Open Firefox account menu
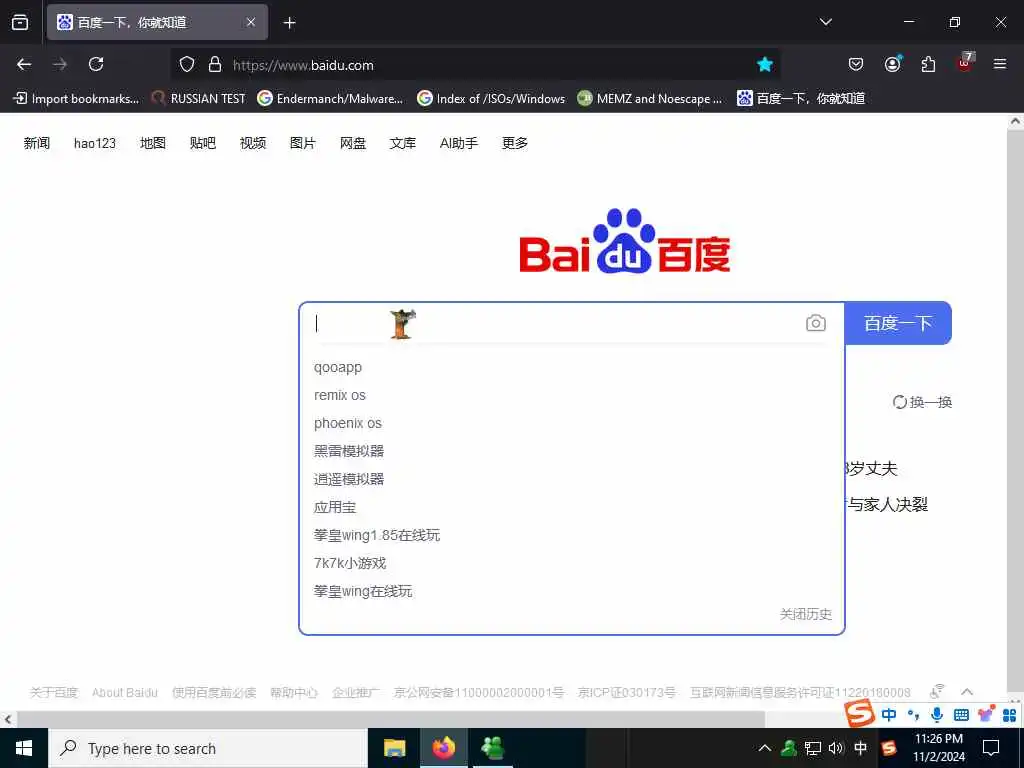This screenshot has width=1024, height=768. click(893, 63)
